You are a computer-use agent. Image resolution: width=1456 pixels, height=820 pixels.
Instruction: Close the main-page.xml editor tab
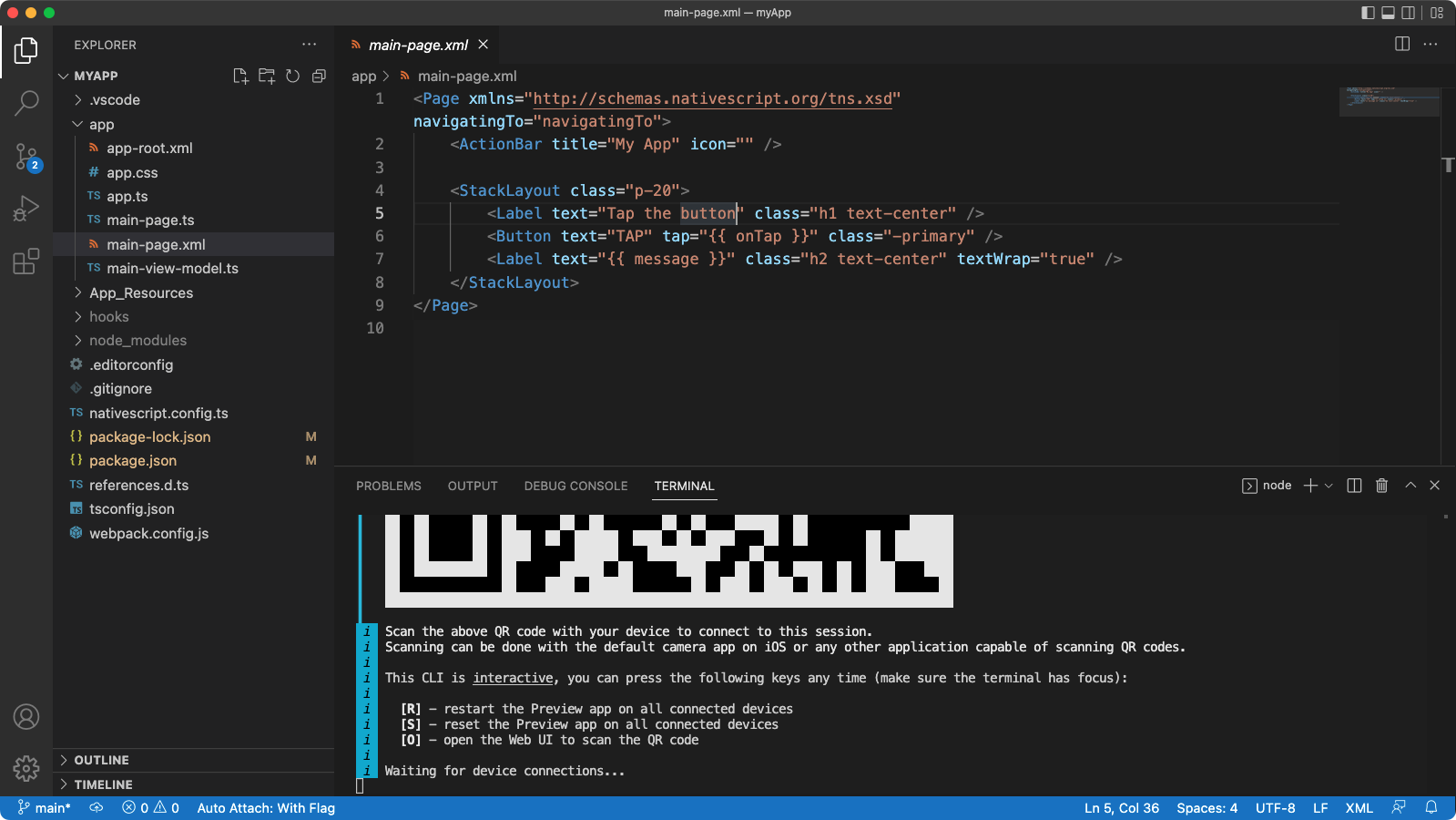click(484, 45)
